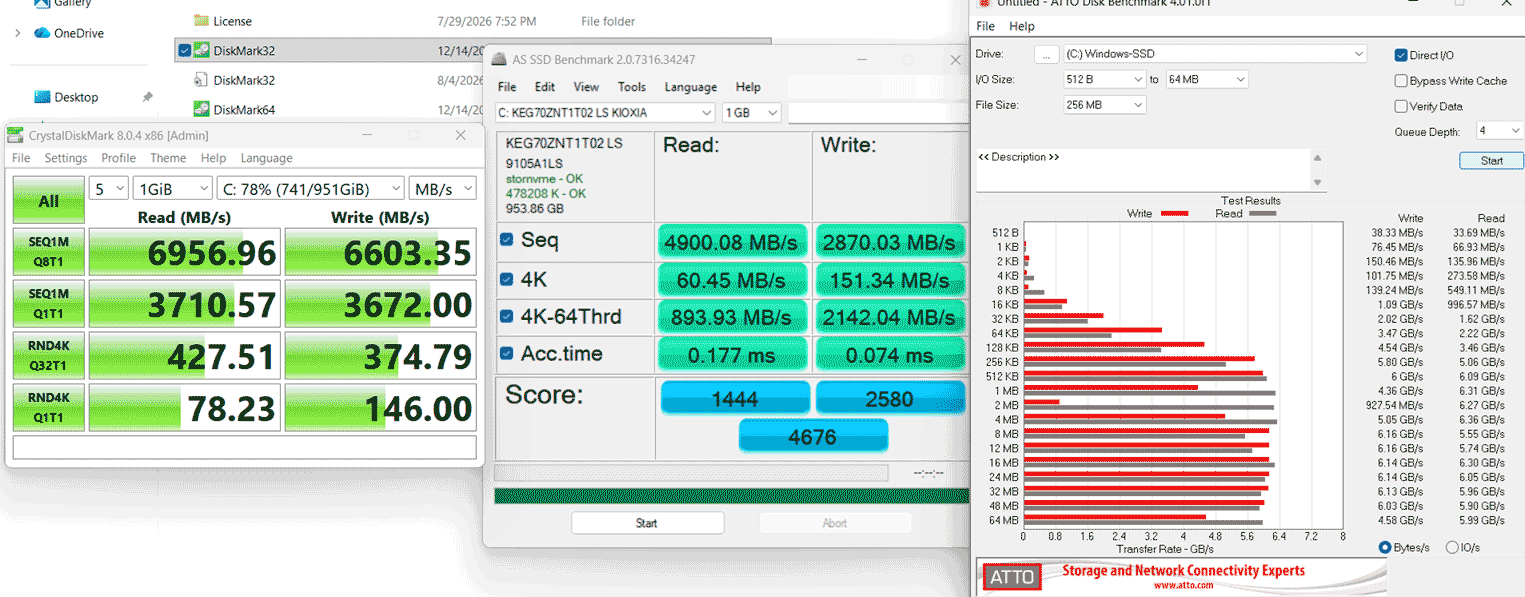Run the RND4K Q1T1 test
The width and height of the screenshot is (1525, 597).
(x=48, y=408)
